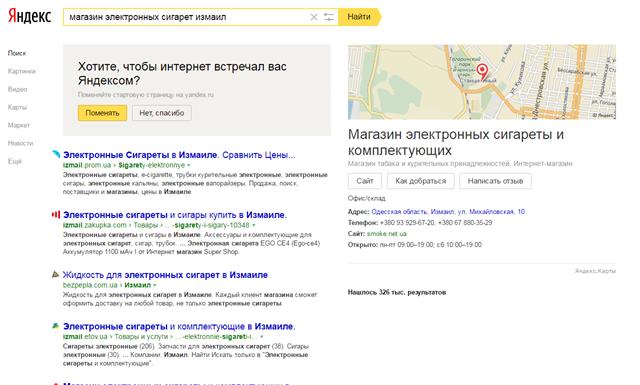Click the Сайт button
The image size is (640, 385).
point(365,181)
